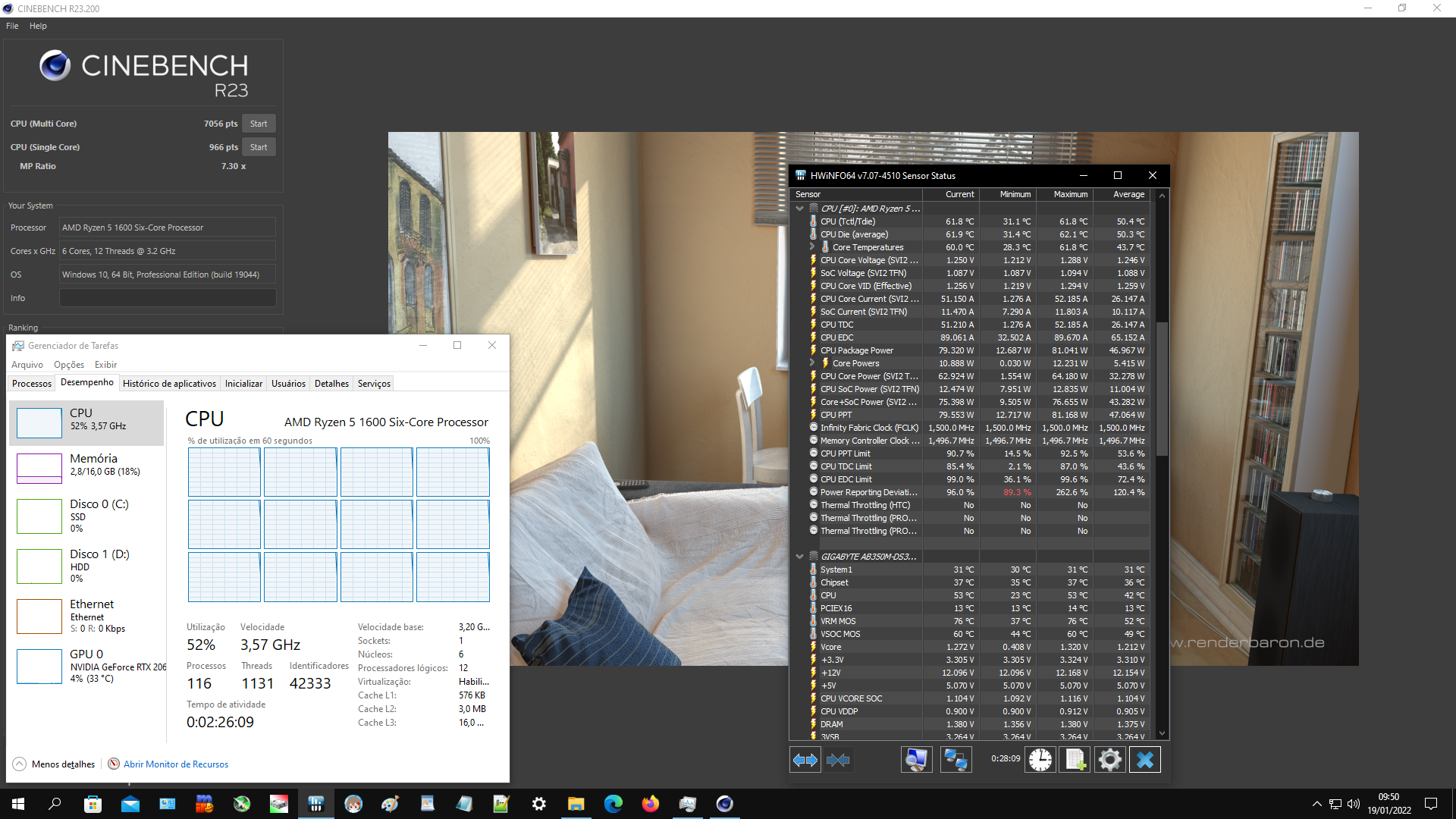Open Task Manager Exibir menu
The image size is (1456, 819).
pyautogui.click(x=105, y=365)
